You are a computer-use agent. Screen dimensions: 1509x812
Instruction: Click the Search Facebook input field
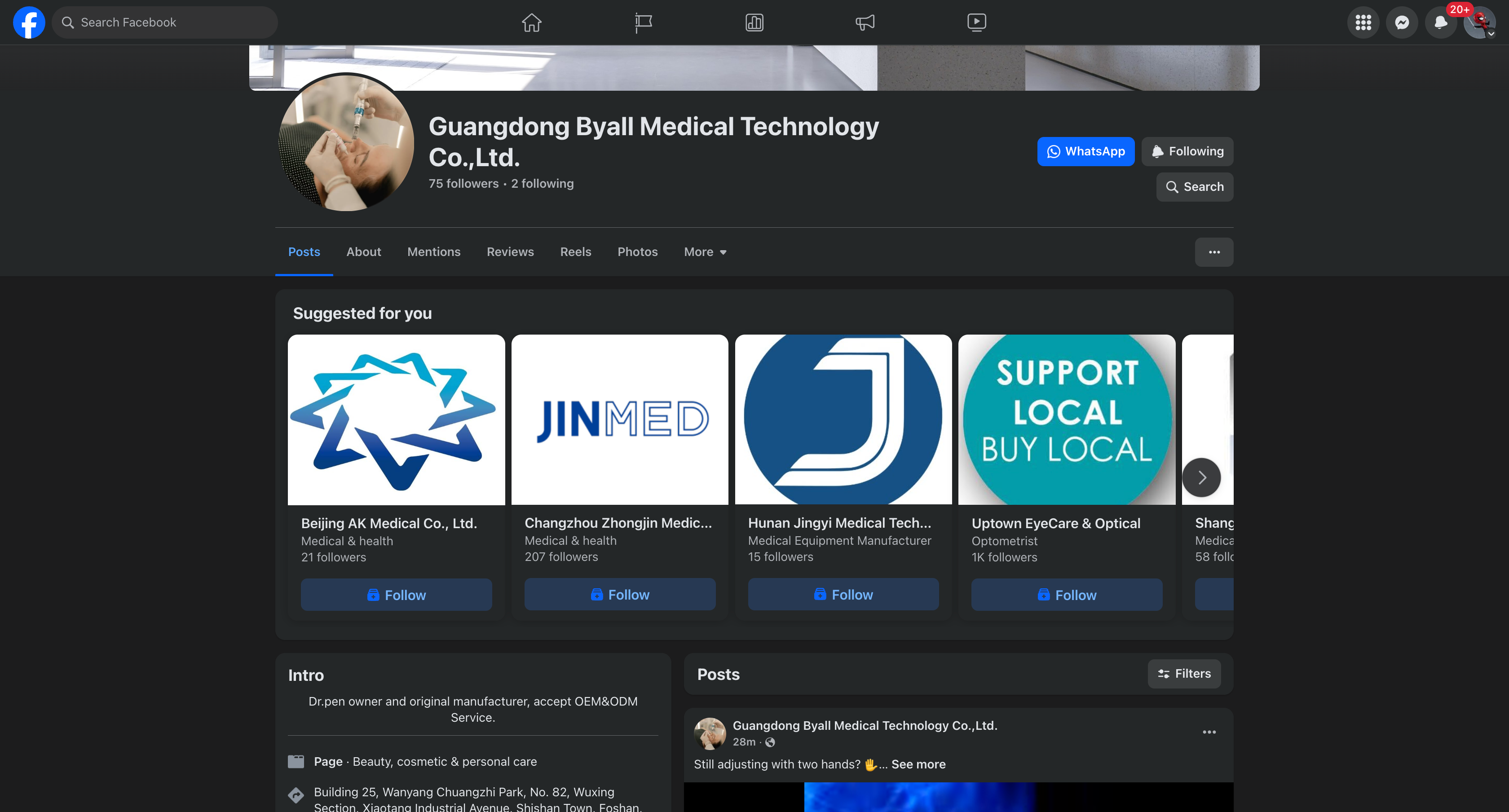(165, 22)
